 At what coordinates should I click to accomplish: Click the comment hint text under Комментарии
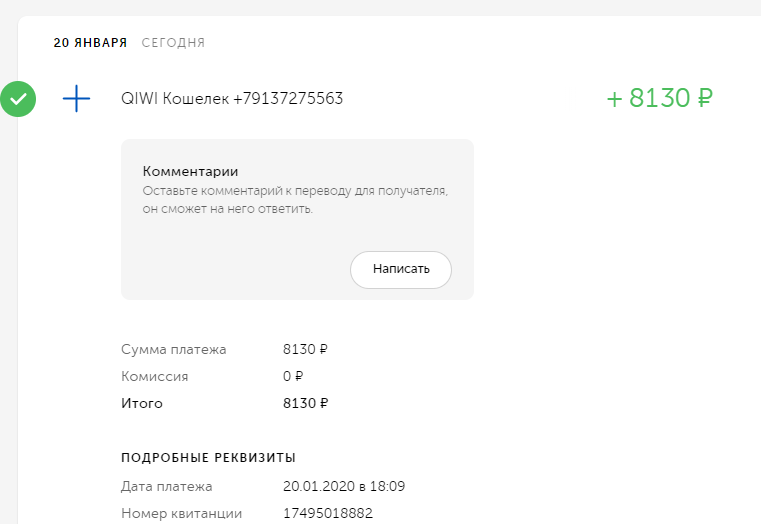tap(295, 200)
